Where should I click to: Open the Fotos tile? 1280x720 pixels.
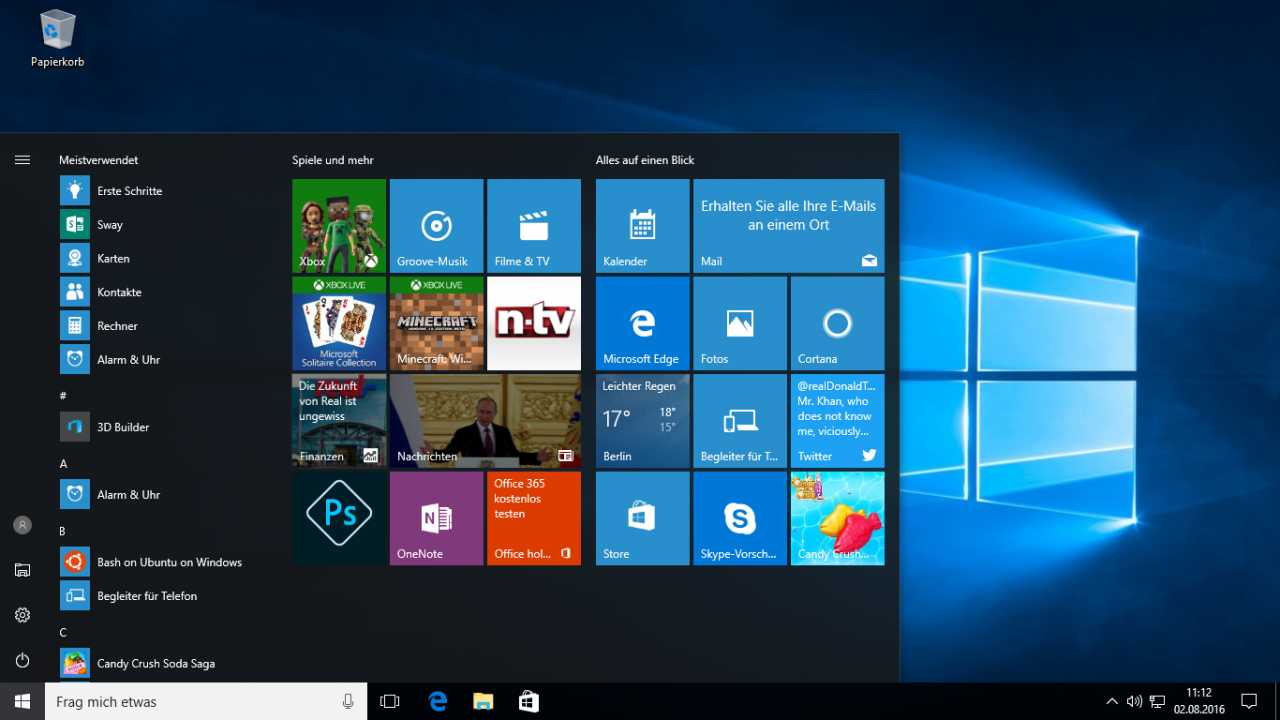740,324
